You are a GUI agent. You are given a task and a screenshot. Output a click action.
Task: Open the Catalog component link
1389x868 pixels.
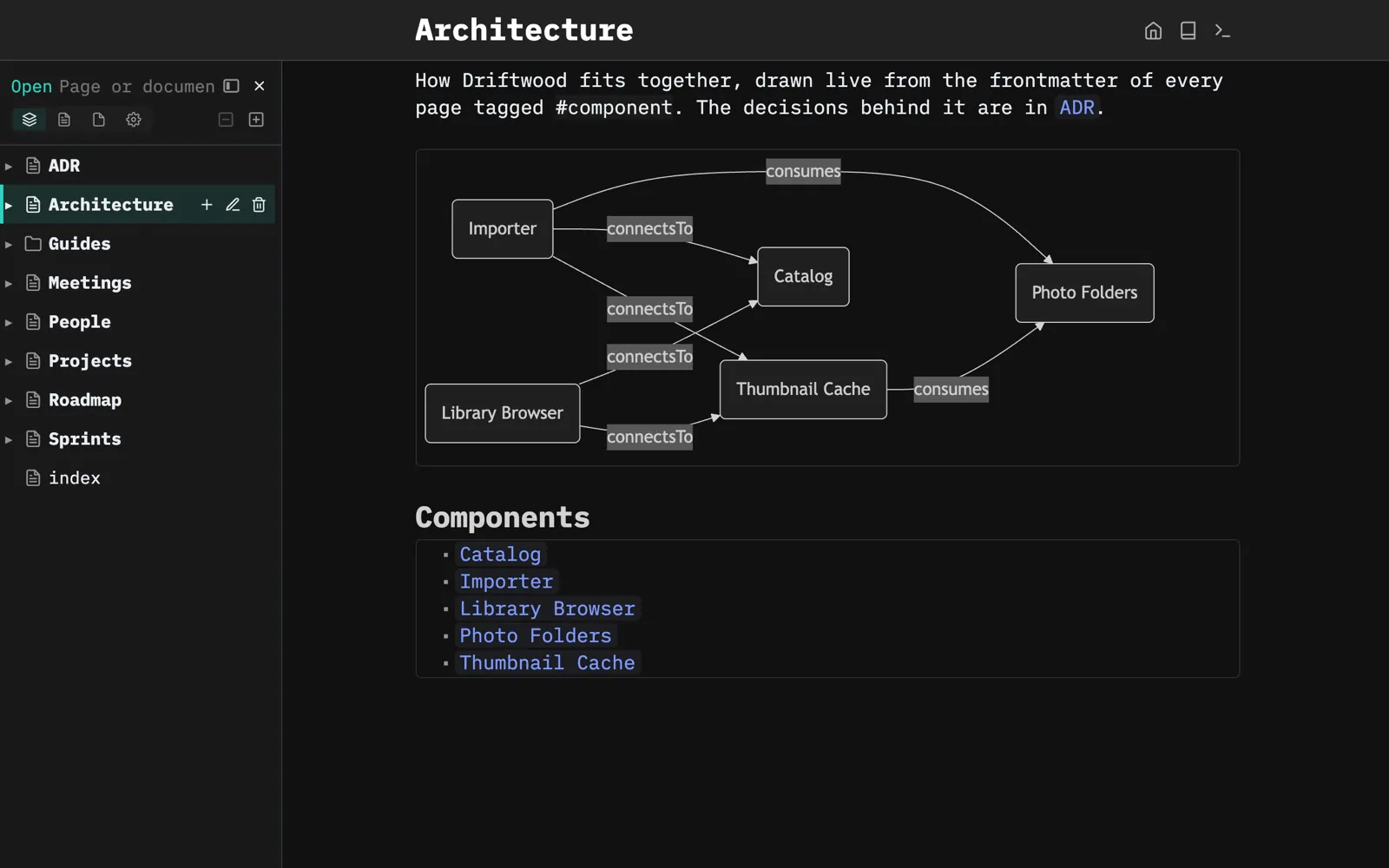pyautogui.click(x=500, y=554)
